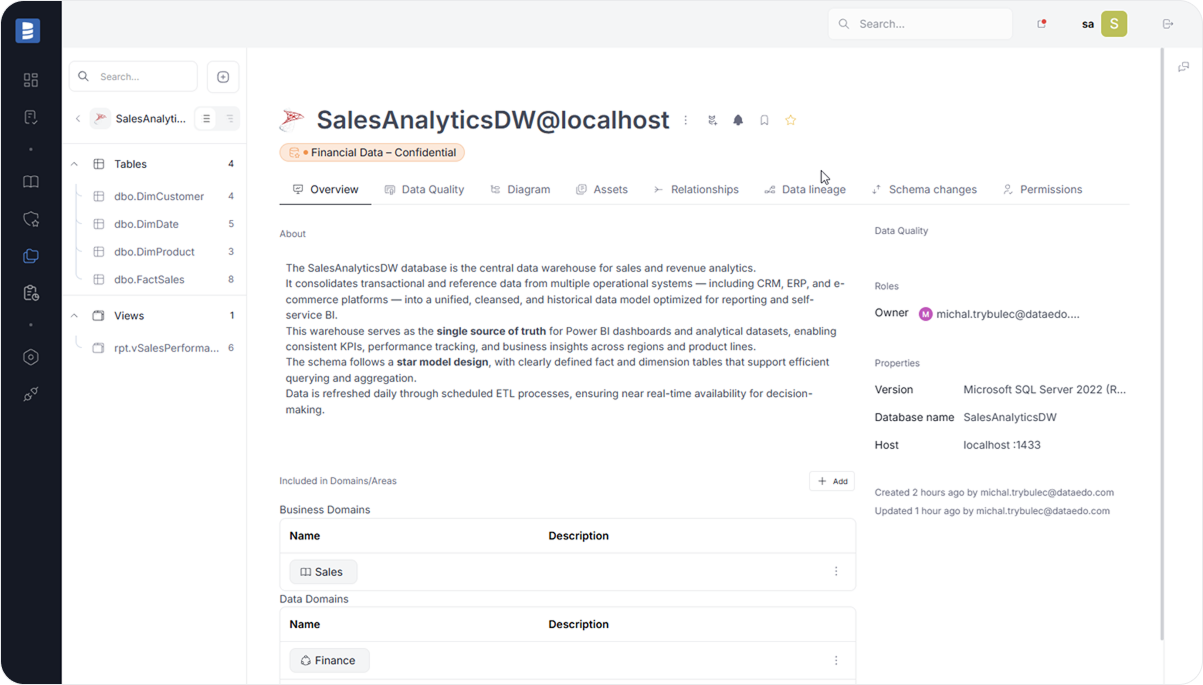This screenshot has width=1203, height=685.
Task: Switch to the Data Quality tab
Action: tap(424, 189)
